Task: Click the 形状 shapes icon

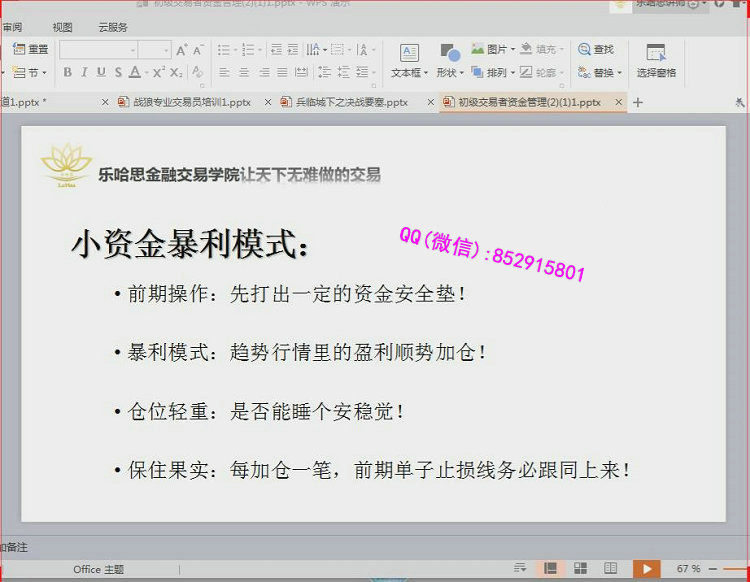Action: coord(447,60)
